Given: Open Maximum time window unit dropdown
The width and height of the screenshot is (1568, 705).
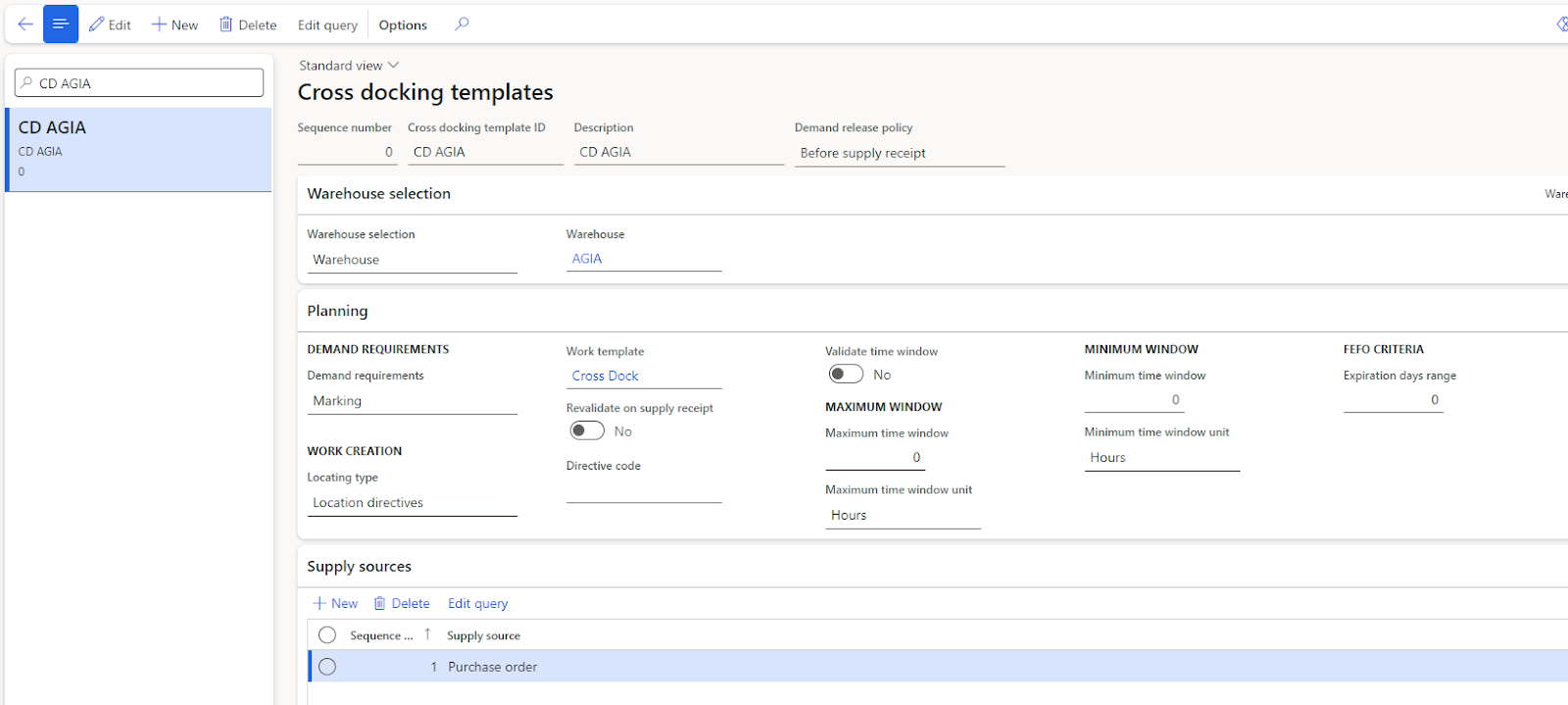Looking at the screenshot, I should [x=903, y=516].
